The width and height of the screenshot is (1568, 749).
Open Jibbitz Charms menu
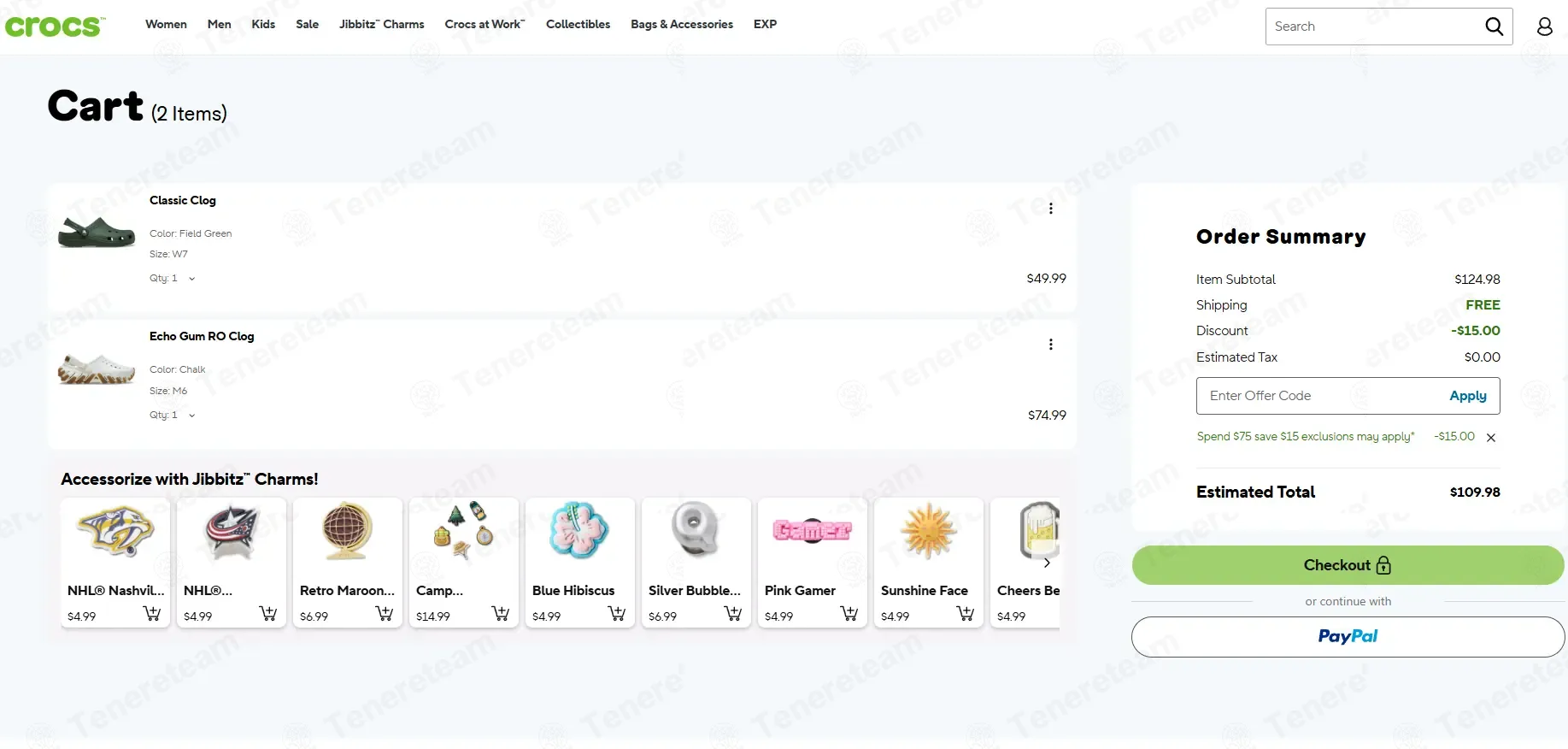pyautogui.click(x=381, y=24)
